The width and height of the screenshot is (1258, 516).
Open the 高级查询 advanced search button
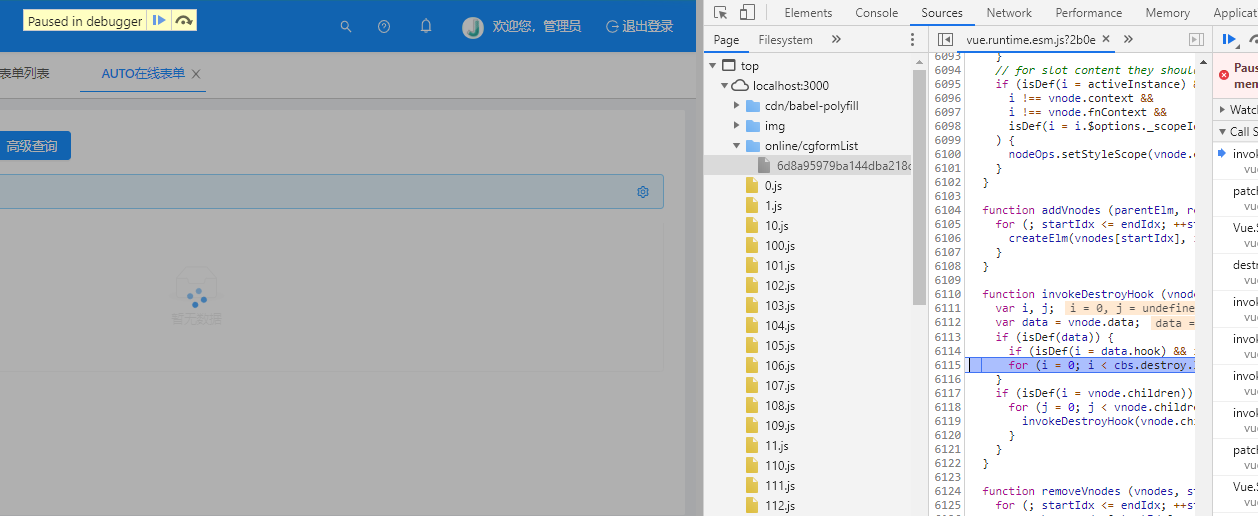33,146
